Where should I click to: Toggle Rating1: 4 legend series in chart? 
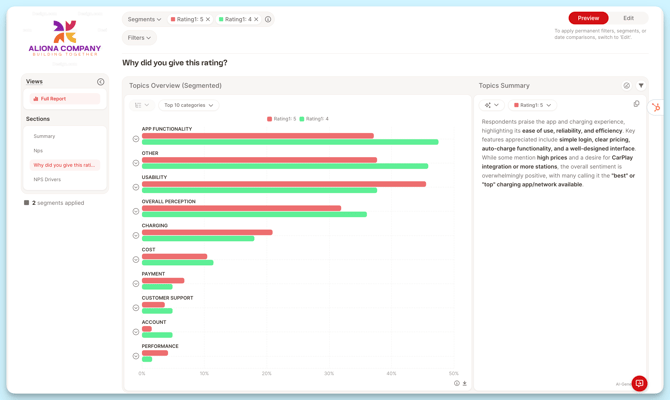314,119
